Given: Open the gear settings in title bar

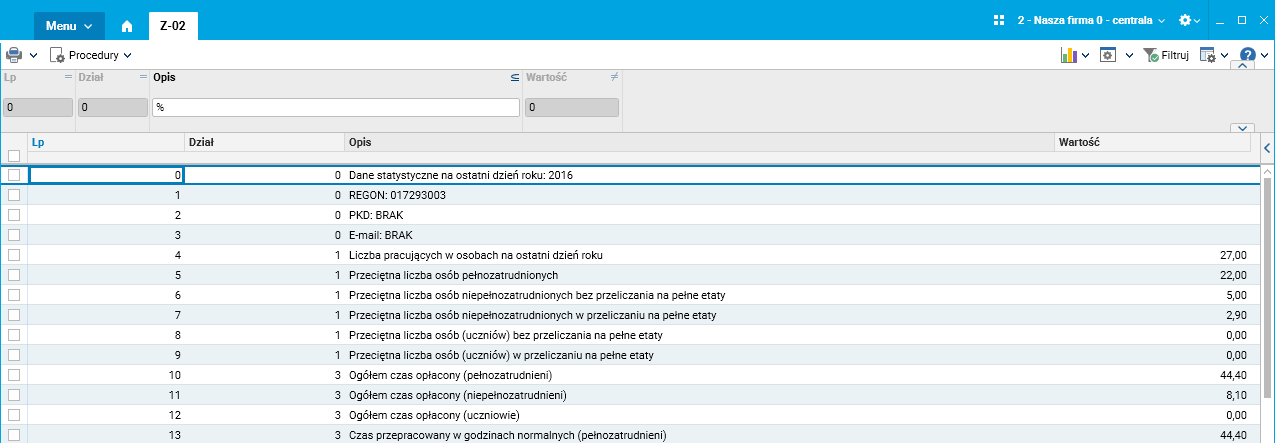Looking at the screenshot, I should pos(1185,20).
